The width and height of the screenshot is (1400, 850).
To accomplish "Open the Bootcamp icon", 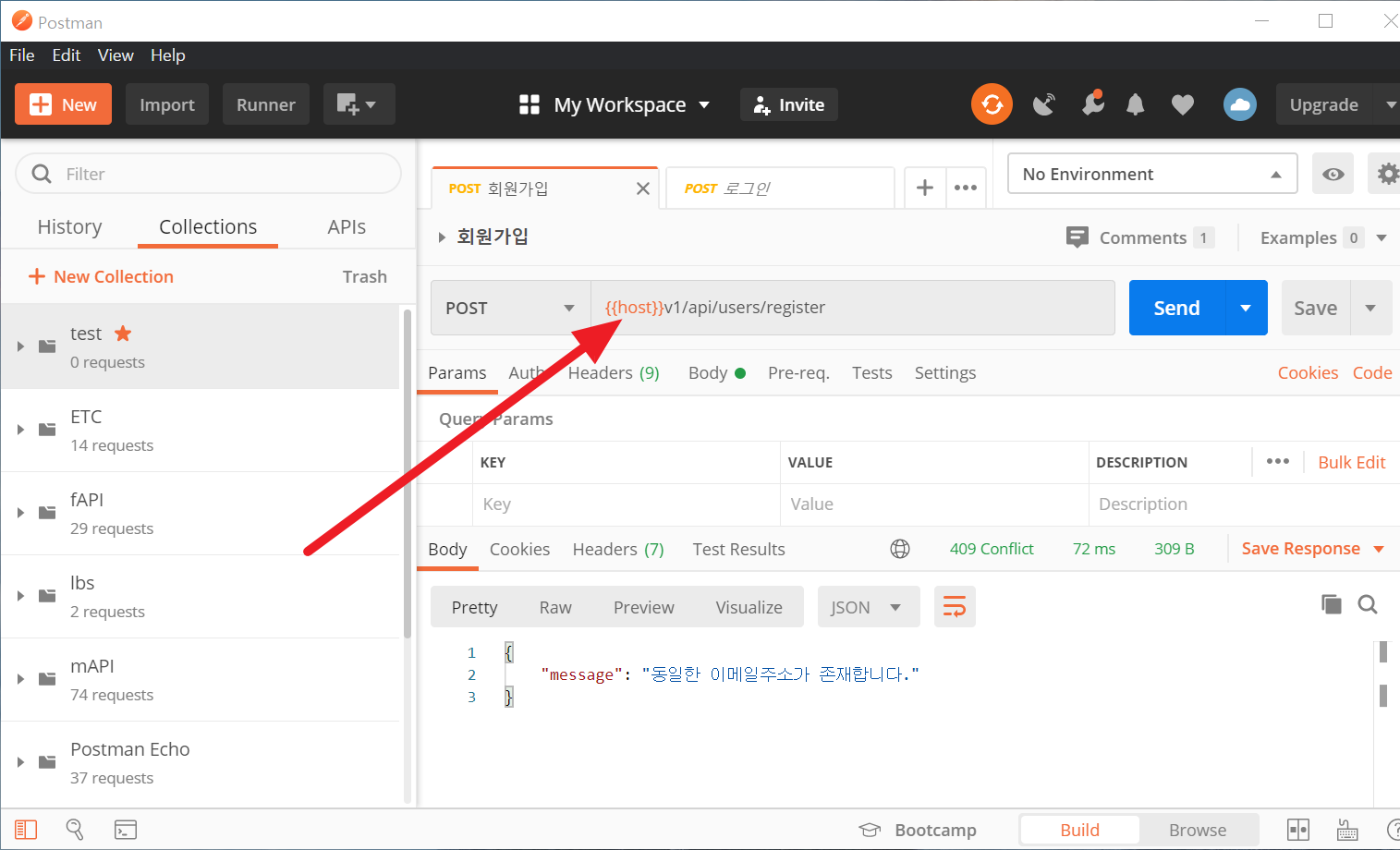I will click(870, 830).
